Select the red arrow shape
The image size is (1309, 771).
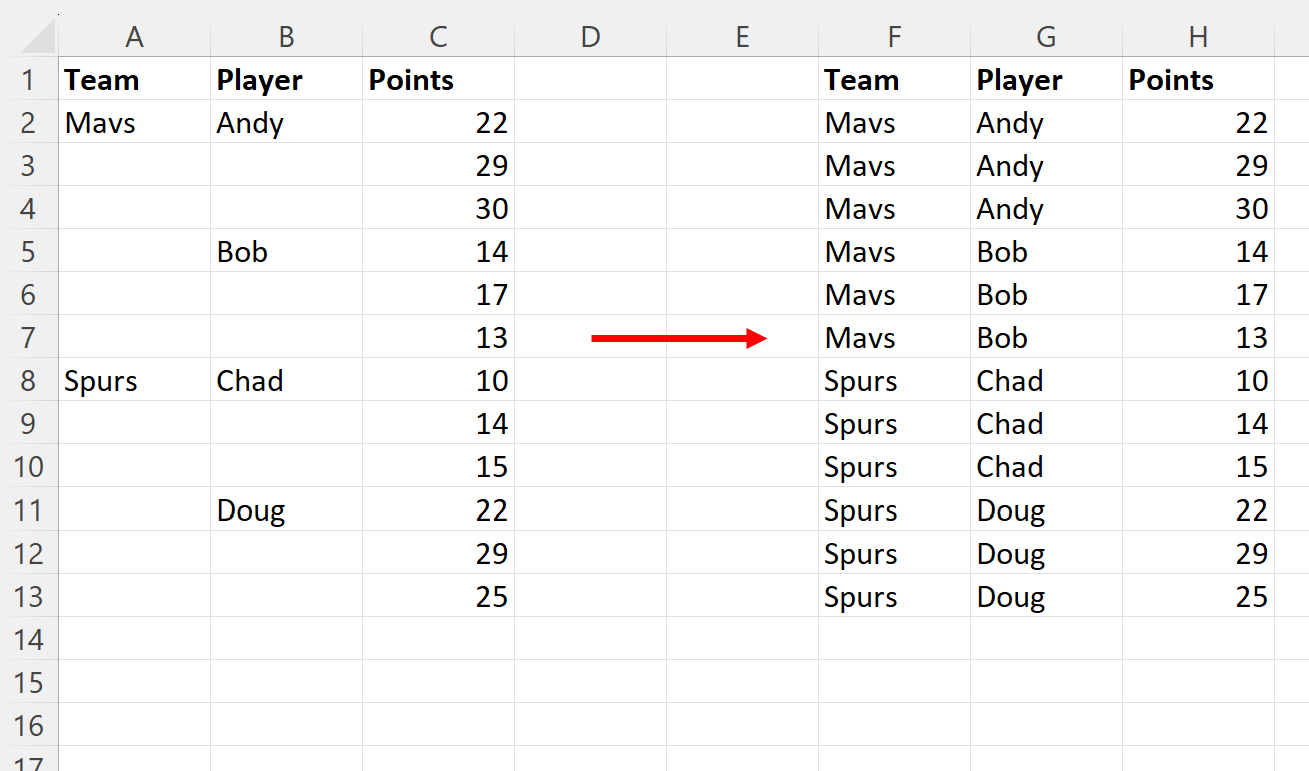pos(680,337)
